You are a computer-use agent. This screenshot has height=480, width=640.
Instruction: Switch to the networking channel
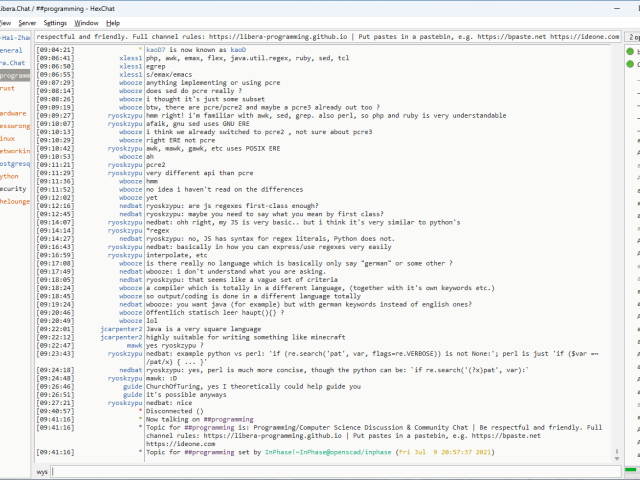14,151
